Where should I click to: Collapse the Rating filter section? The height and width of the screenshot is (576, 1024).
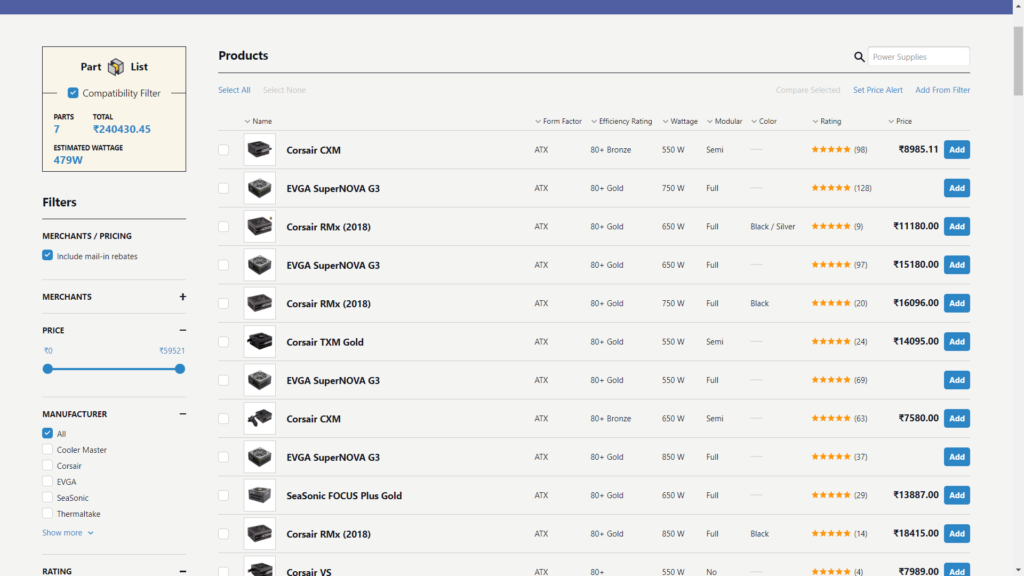[183, 571]
